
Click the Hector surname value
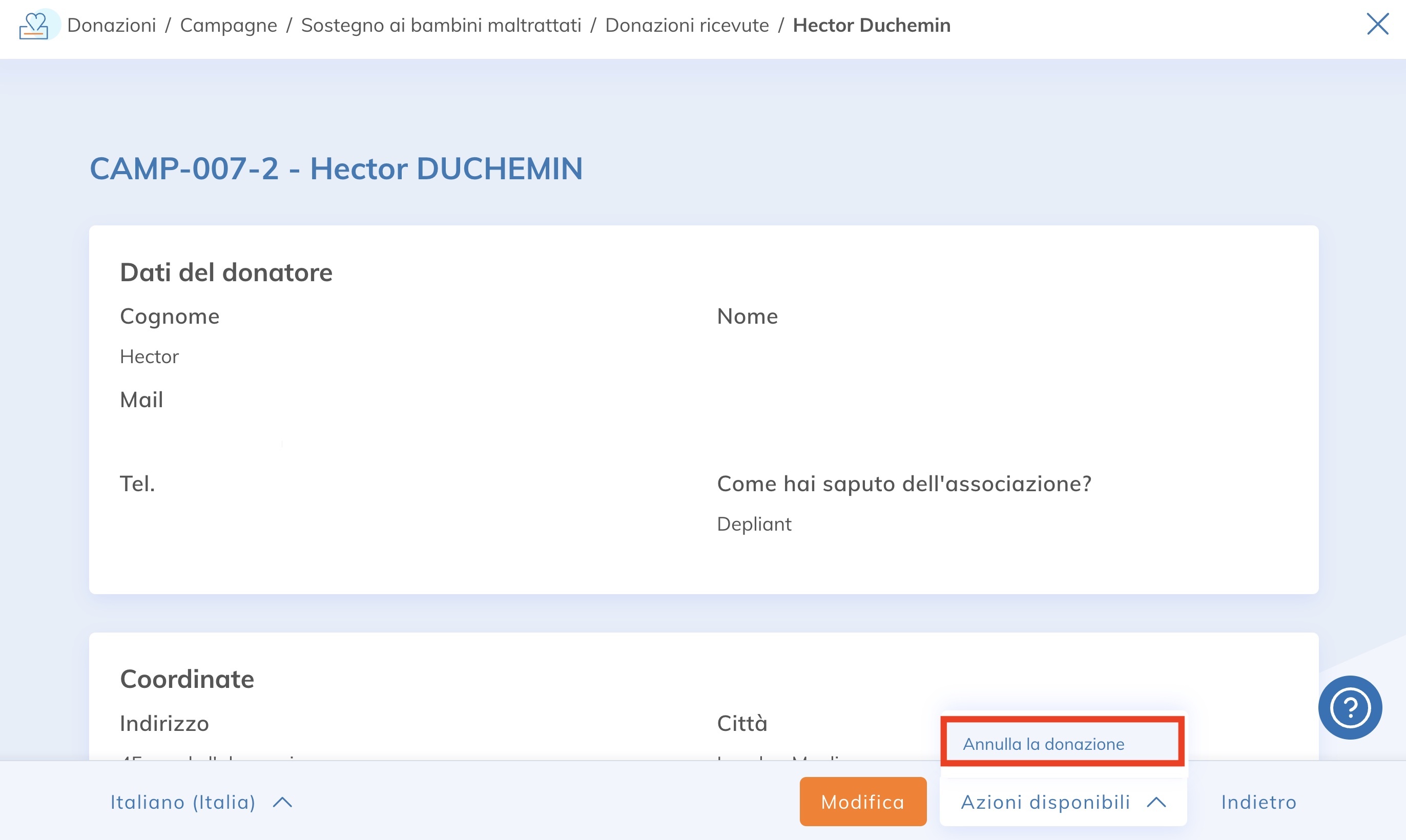tap(149, 356)
